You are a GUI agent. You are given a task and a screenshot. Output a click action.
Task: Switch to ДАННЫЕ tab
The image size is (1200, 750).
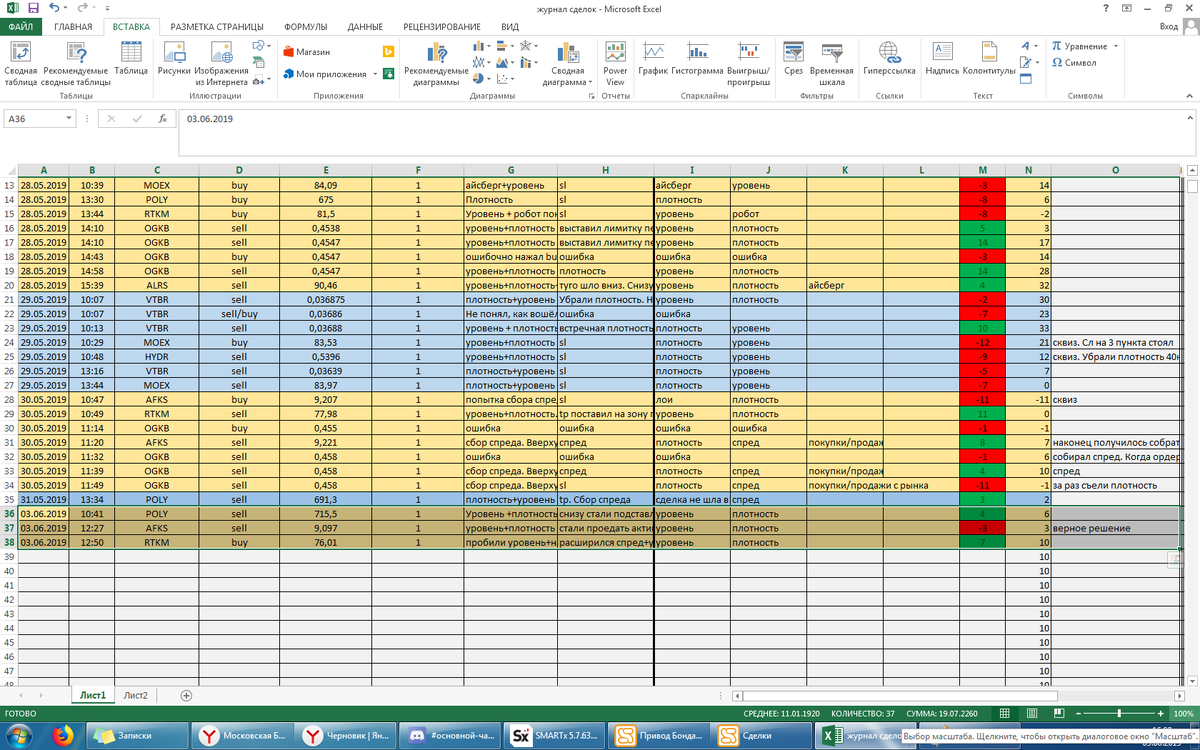(x=365, y=27)
